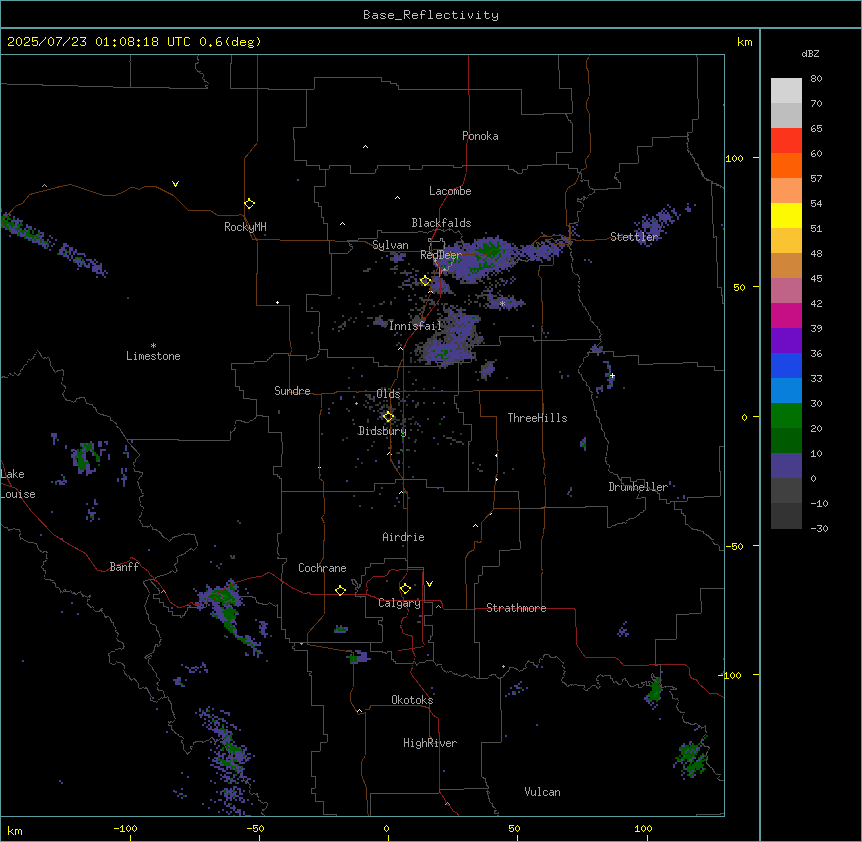Click the Airdrie label
The width and height of the screenshot is (862, 842).
click(x=404, y=537)
